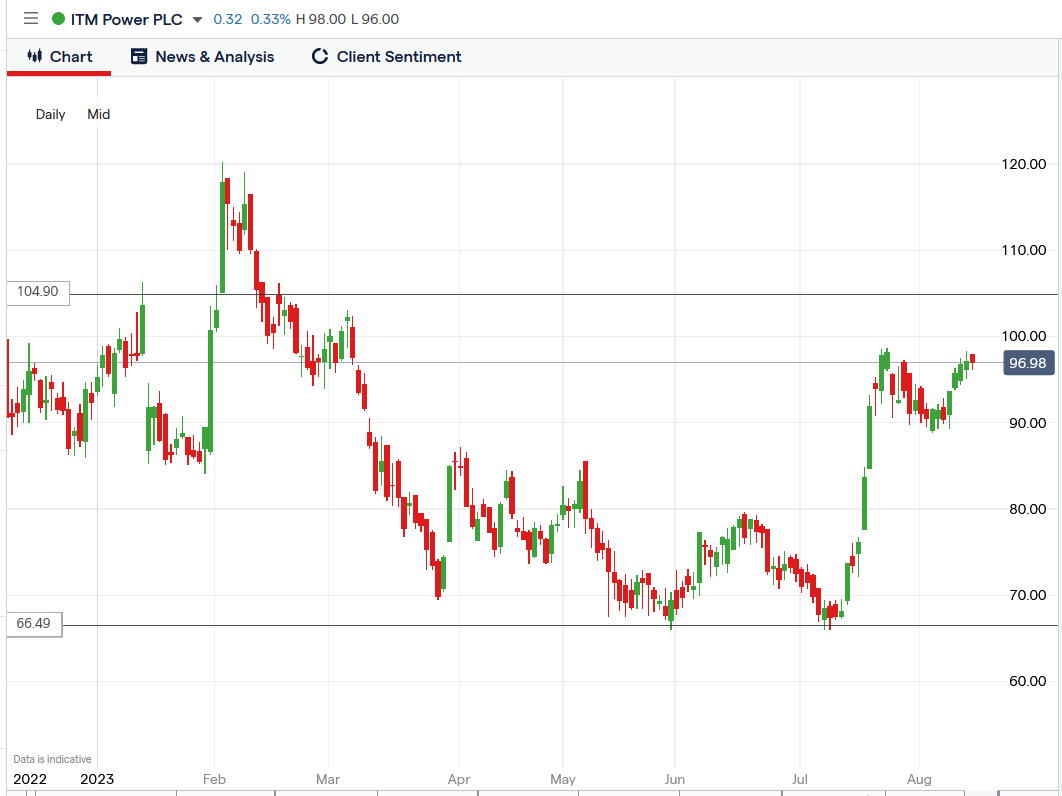The image size is (1062, 796).
Task: Click the Data is indicative note
Action: click(x=52, y=759)
